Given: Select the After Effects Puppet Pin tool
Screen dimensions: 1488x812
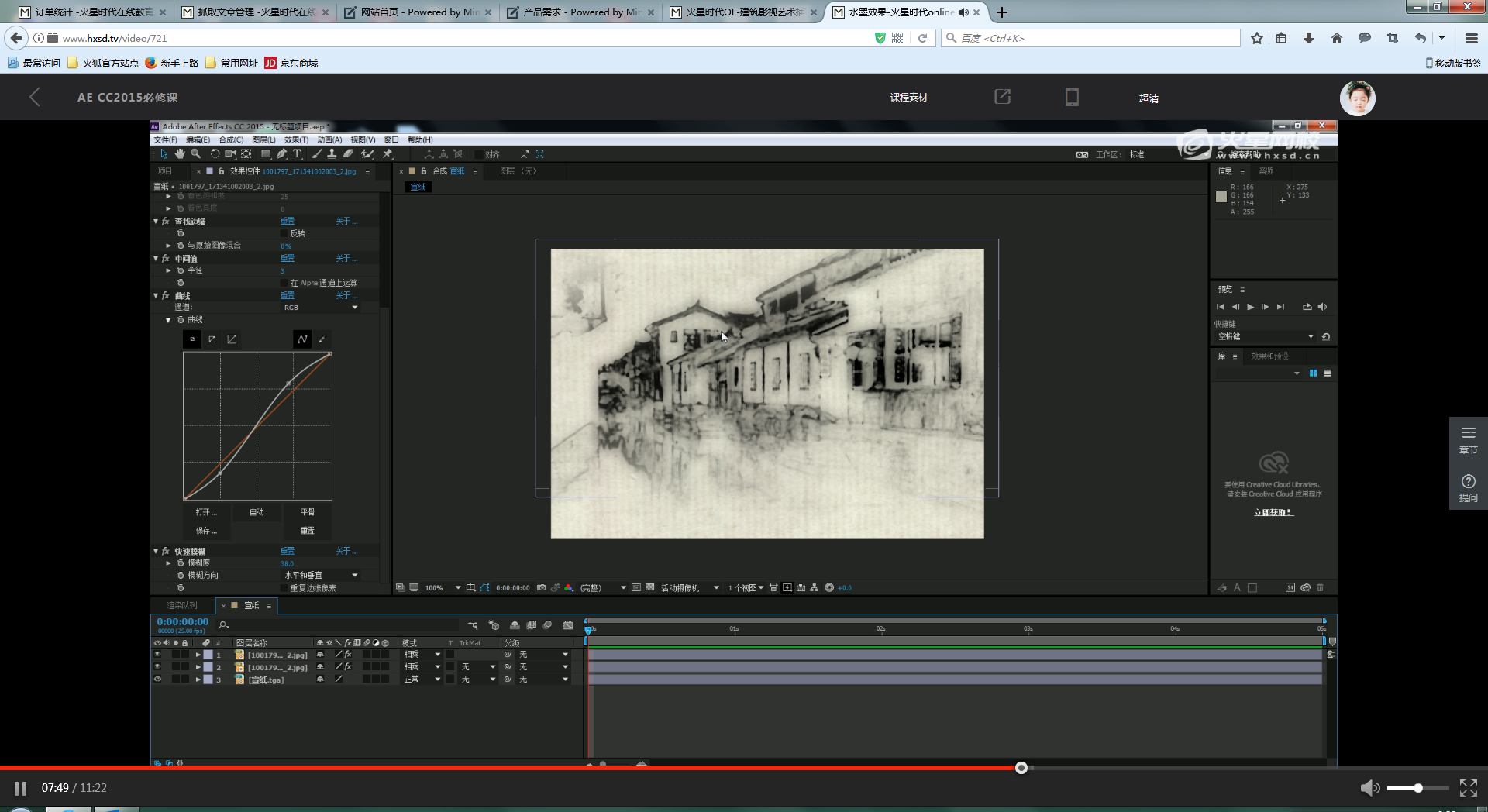Looking at the screenshot, I should (387, 153).
